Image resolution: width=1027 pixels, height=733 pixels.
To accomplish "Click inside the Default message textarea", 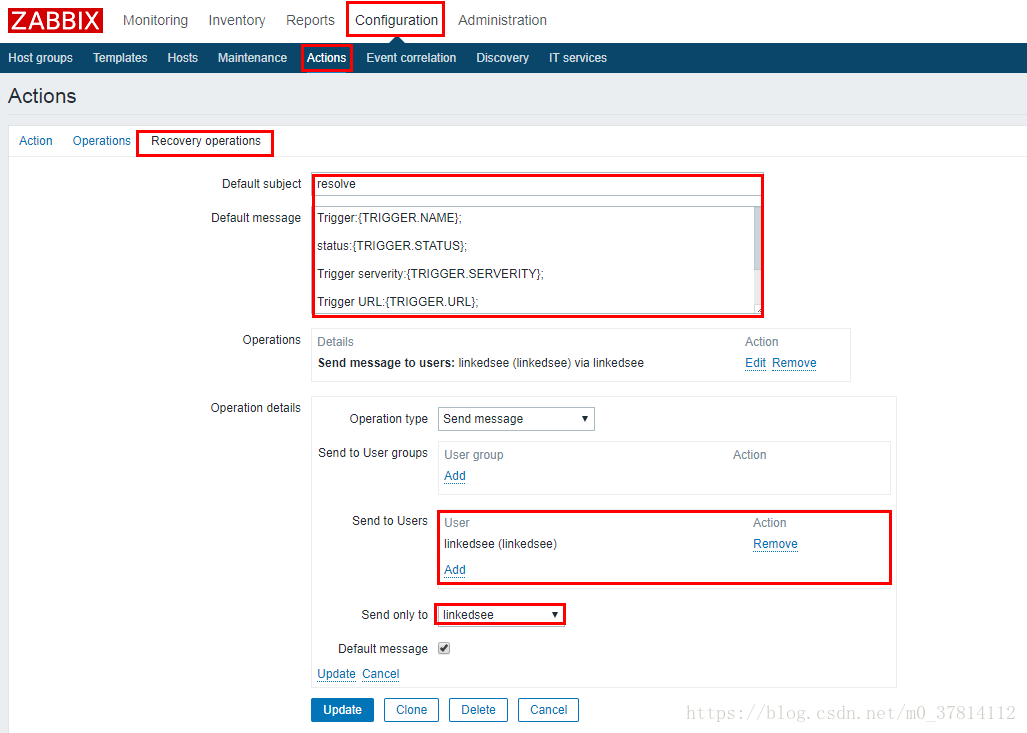I will 533,260.
